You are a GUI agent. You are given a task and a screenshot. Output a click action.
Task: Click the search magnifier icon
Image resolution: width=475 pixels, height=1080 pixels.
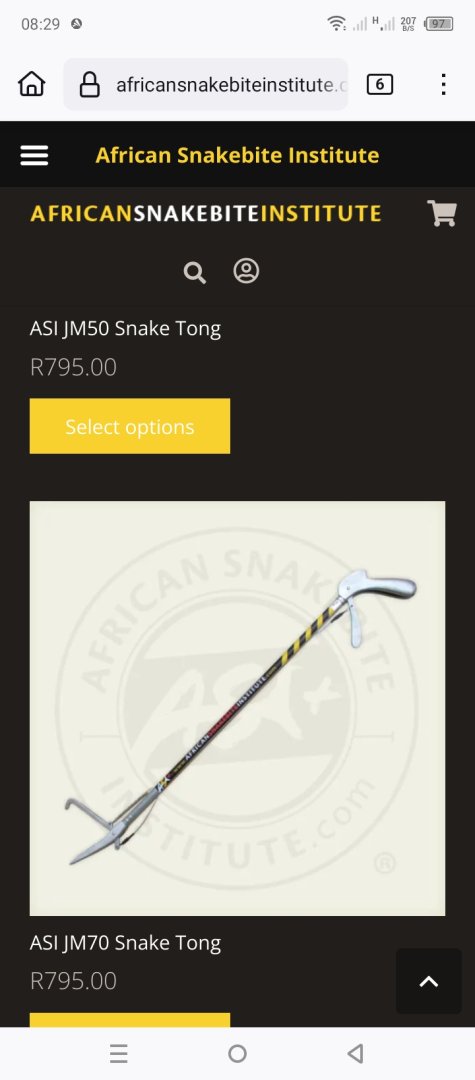point(195,273)
